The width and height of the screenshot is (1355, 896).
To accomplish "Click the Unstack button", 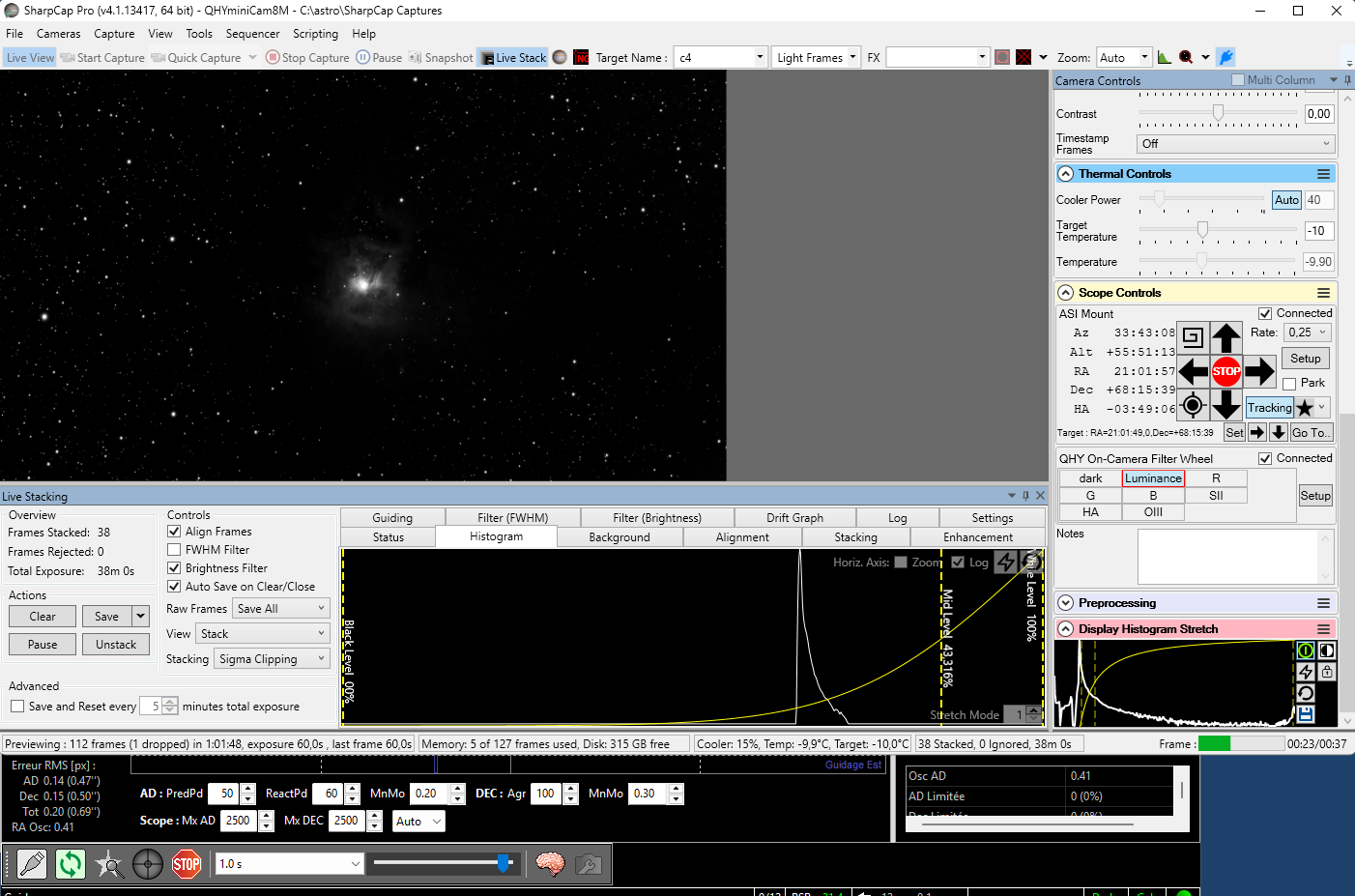I will coord(116,645).
